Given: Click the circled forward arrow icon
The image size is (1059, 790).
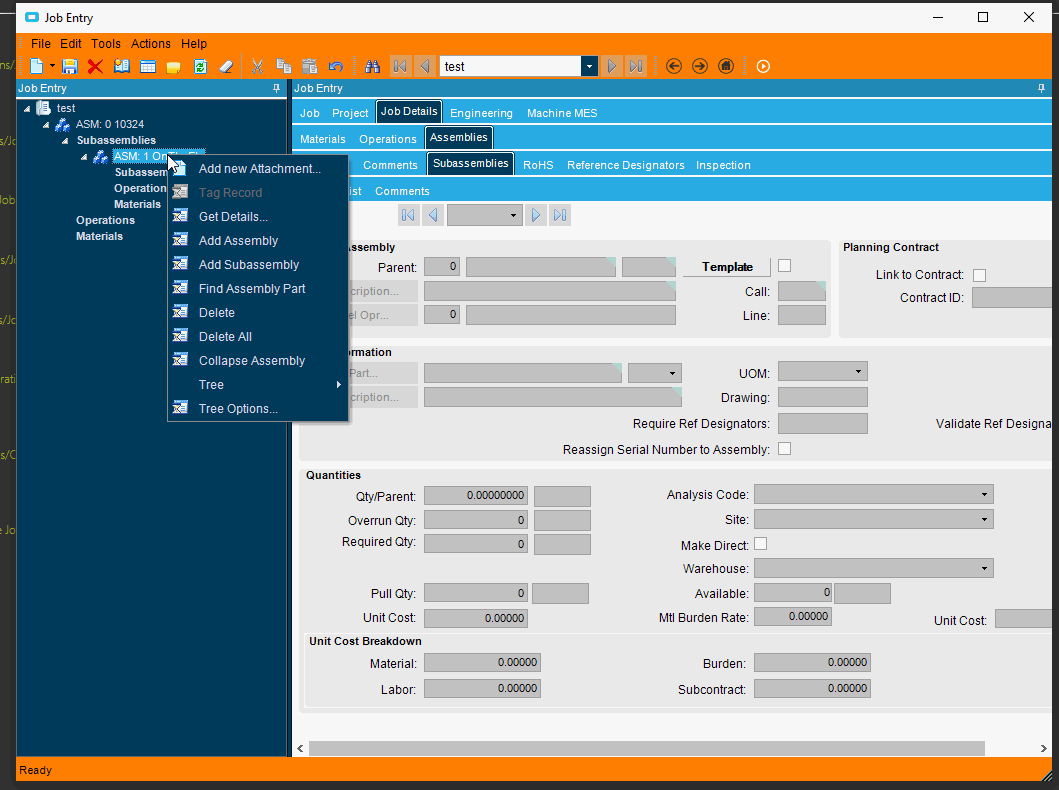Looking at the screenshot, I should coord(700,66).
